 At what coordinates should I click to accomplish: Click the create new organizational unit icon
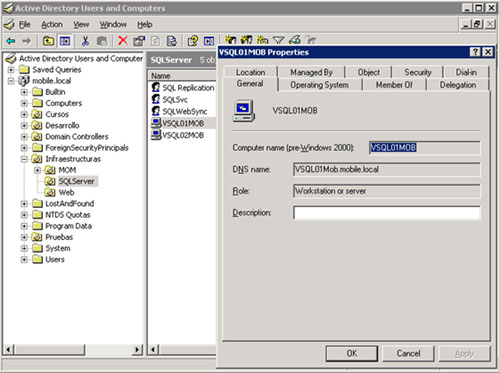263,40
